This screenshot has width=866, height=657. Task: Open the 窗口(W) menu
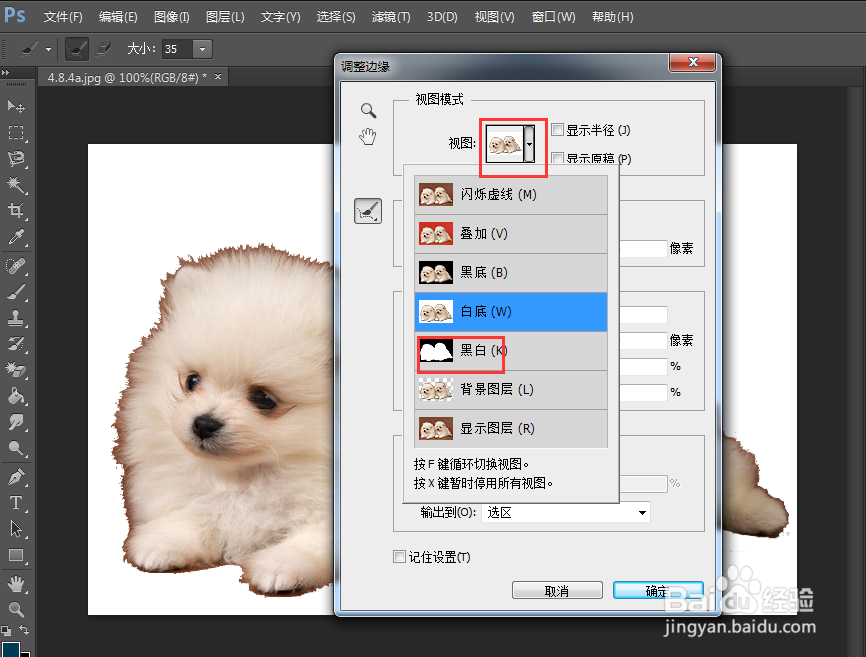(553, 17)
